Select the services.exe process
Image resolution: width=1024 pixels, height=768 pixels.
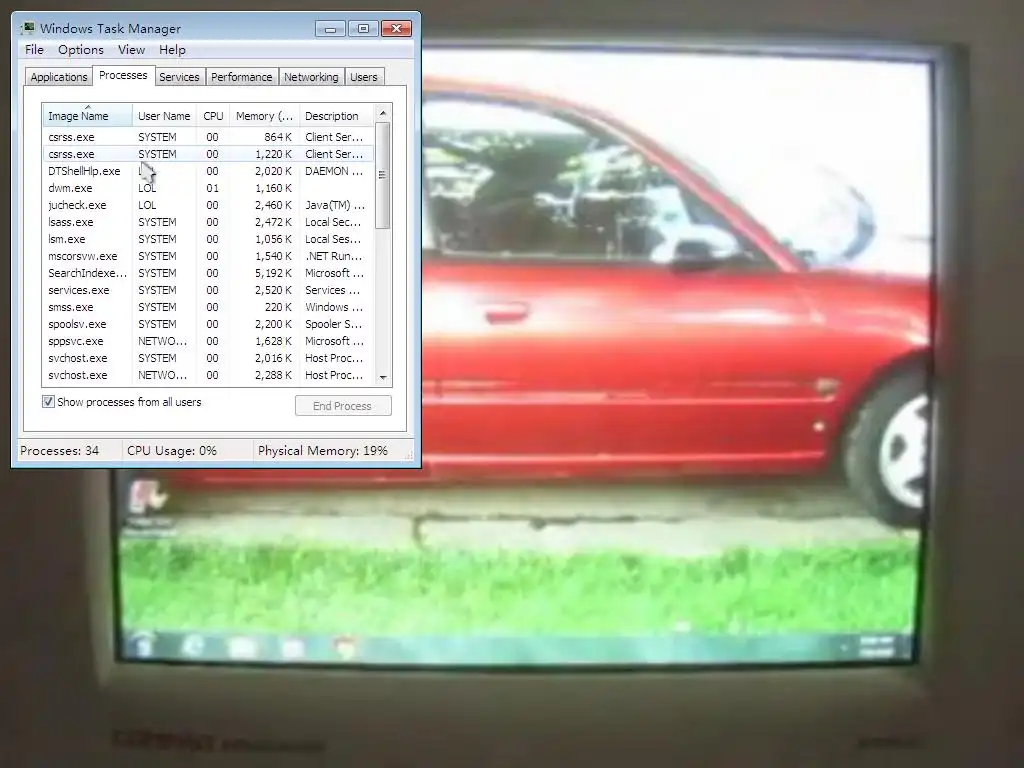(x=208, y=290)
